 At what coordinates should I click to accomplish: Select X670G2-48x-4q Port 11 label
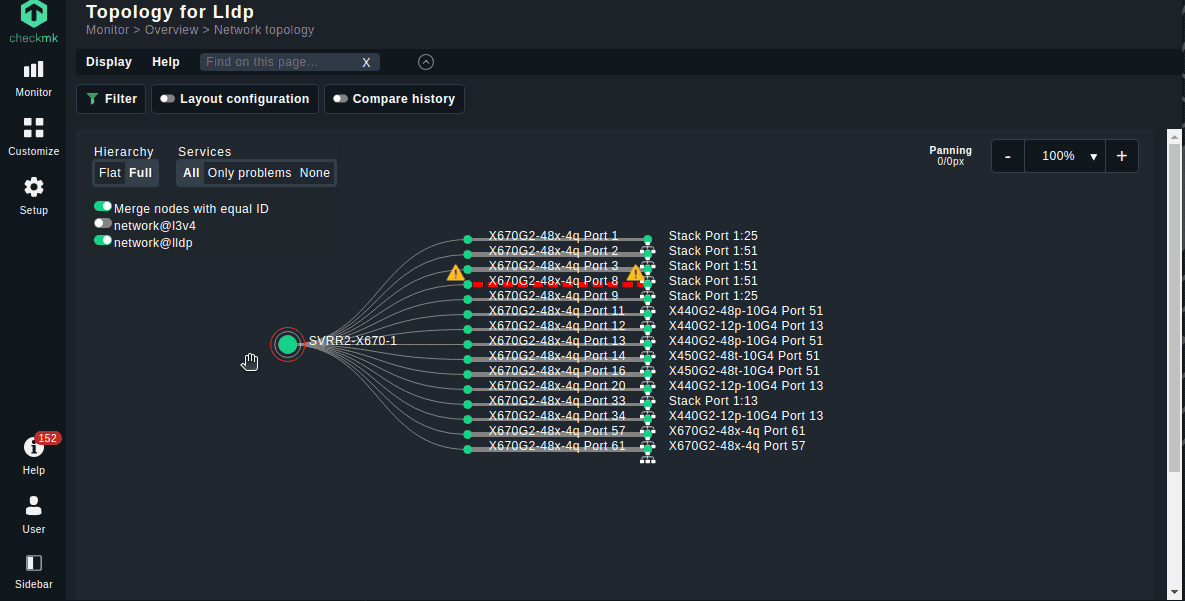tap(556, 311)
